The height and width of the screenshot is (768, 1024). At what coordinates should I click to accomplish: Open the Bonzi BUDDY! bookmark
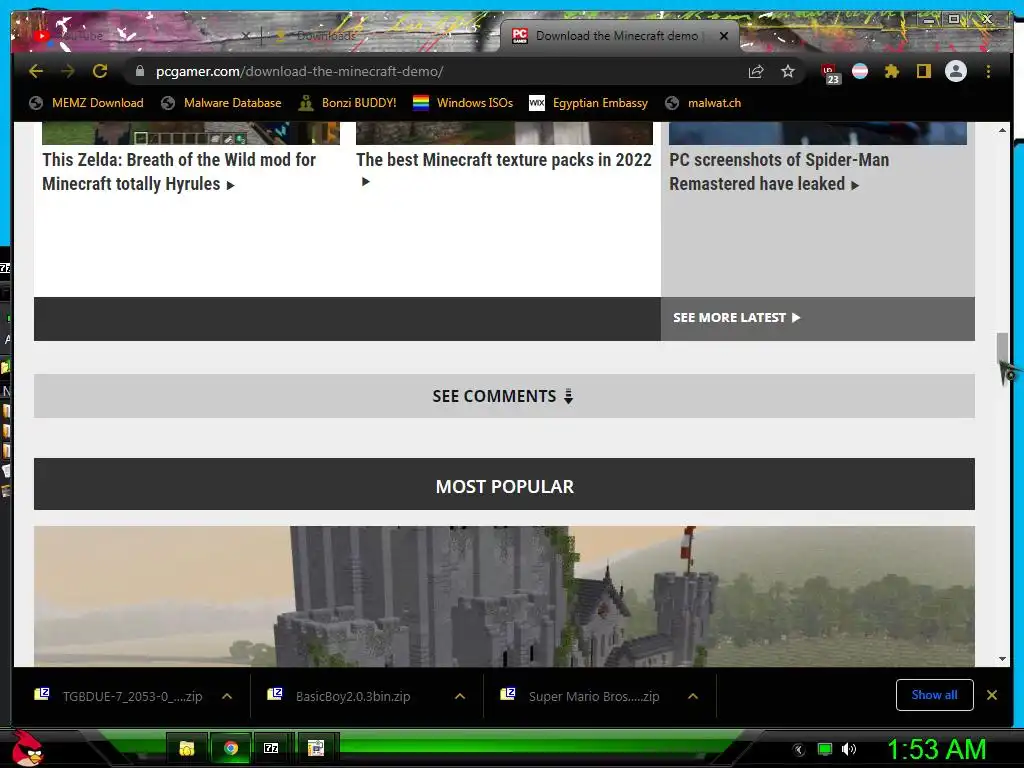coord(347,103)
